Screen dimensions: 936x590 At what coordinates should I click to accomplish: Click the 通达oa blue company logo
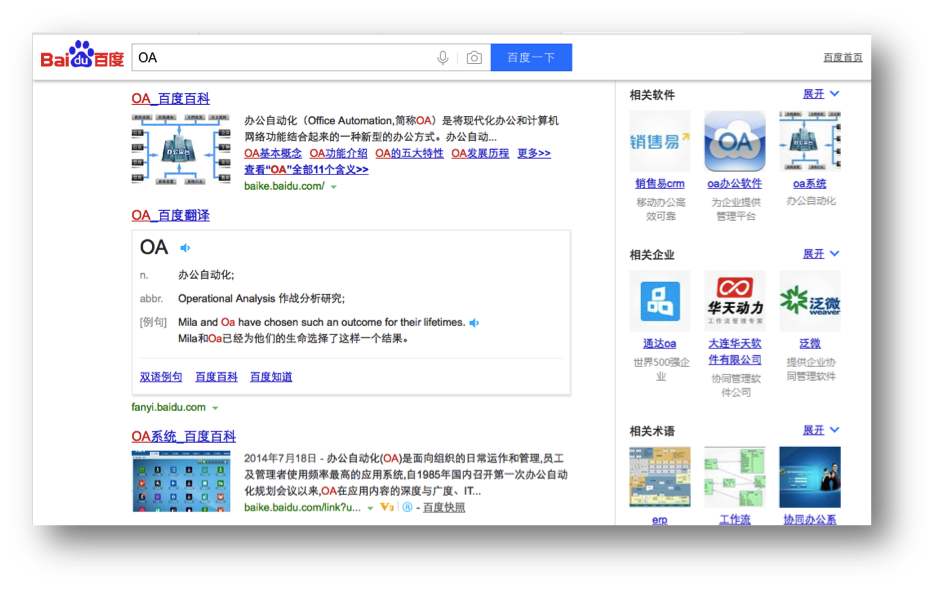pyautogui.click(x=660, y=301)
